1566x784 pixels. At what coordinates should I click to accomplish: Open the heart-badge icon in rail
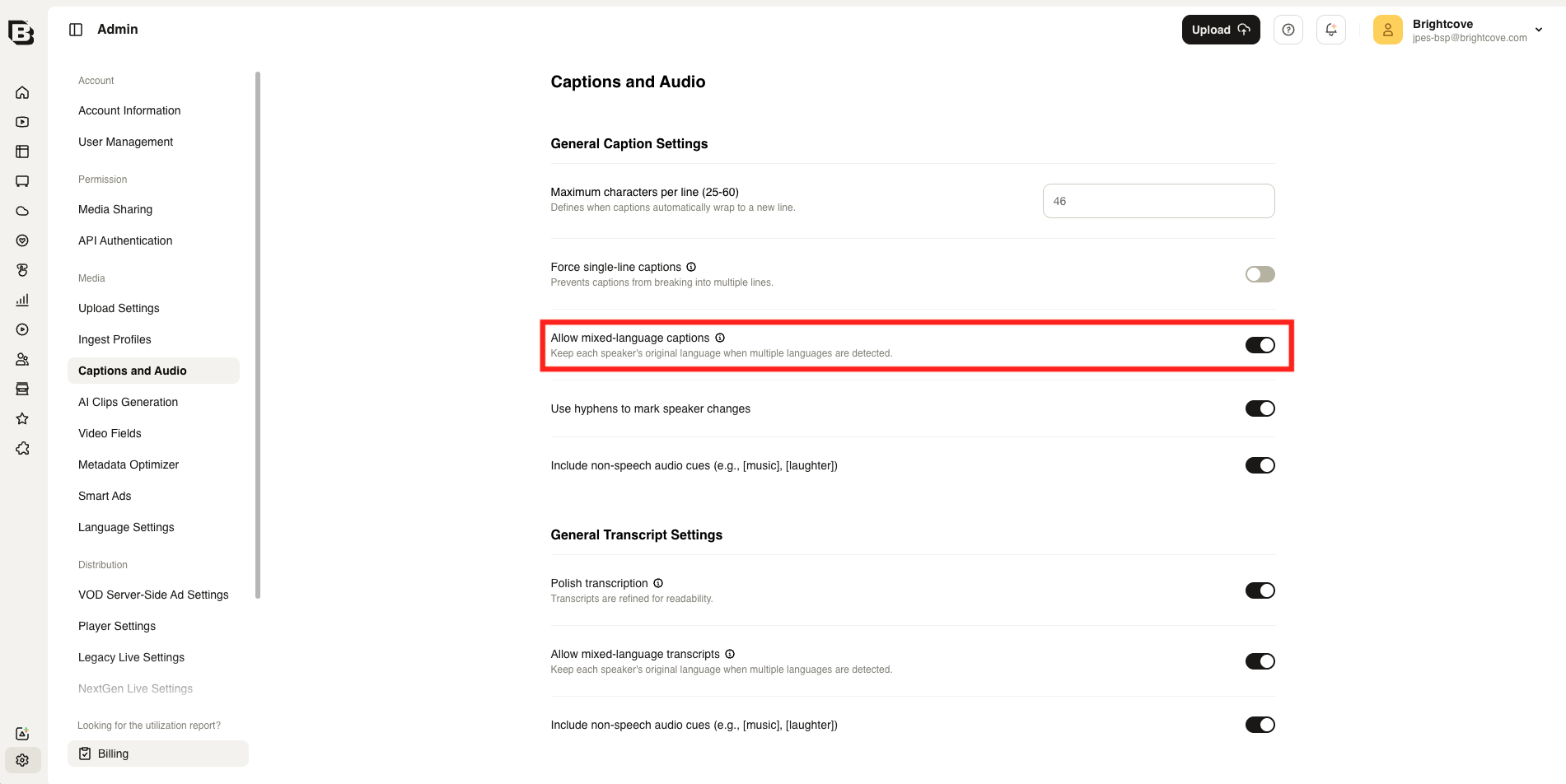pyautogui.click(x=22, y=240)
